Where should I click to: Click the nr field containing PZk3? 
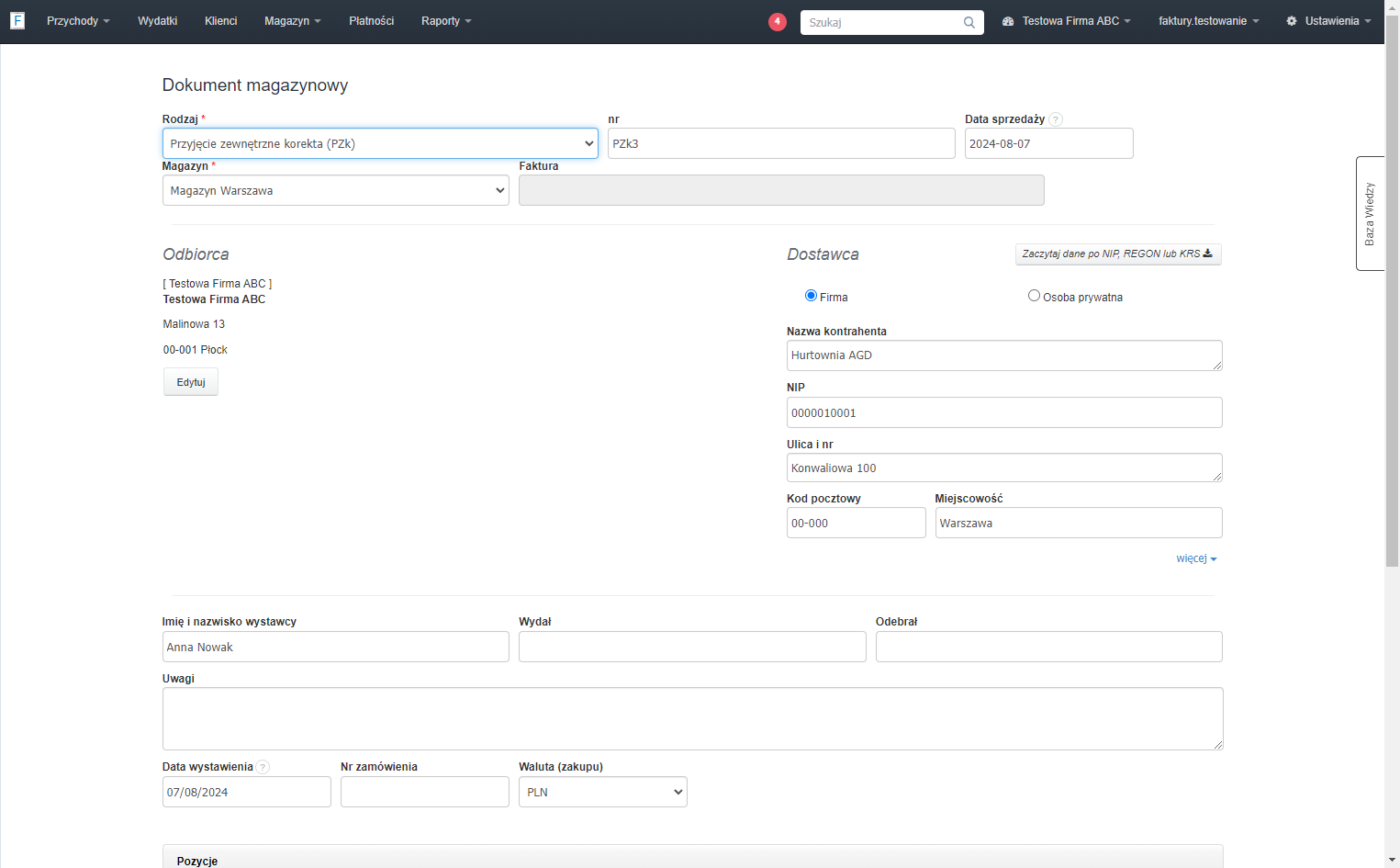click(x=781, y=143)
